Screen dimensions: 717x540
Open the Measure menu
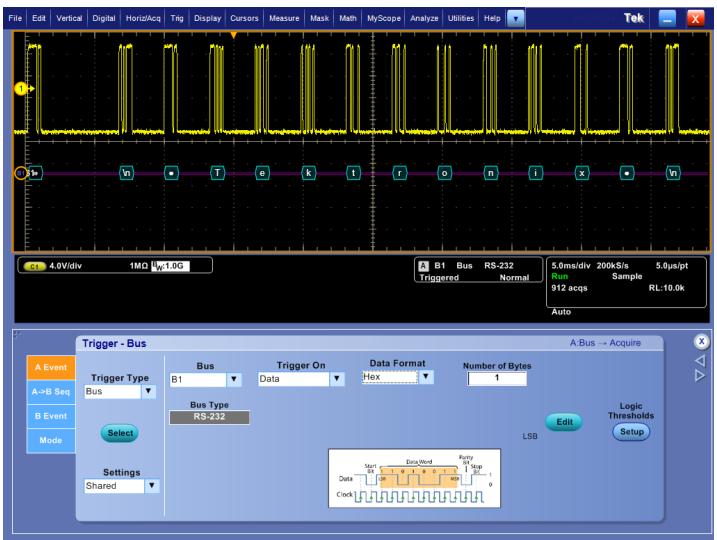tap(284, 18)
